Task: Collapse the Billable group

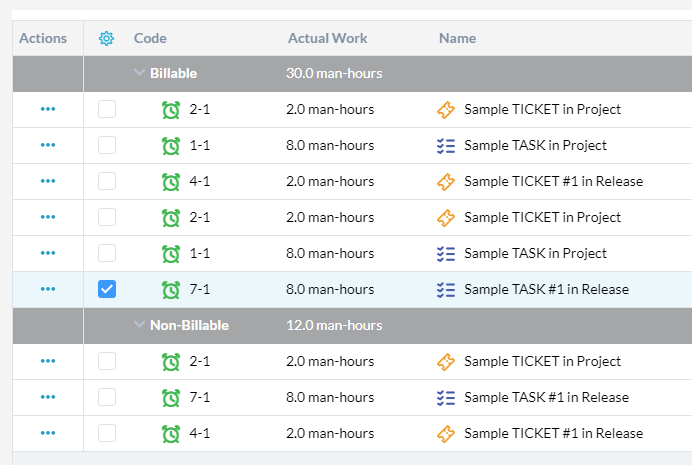Action: pos(139,73)
